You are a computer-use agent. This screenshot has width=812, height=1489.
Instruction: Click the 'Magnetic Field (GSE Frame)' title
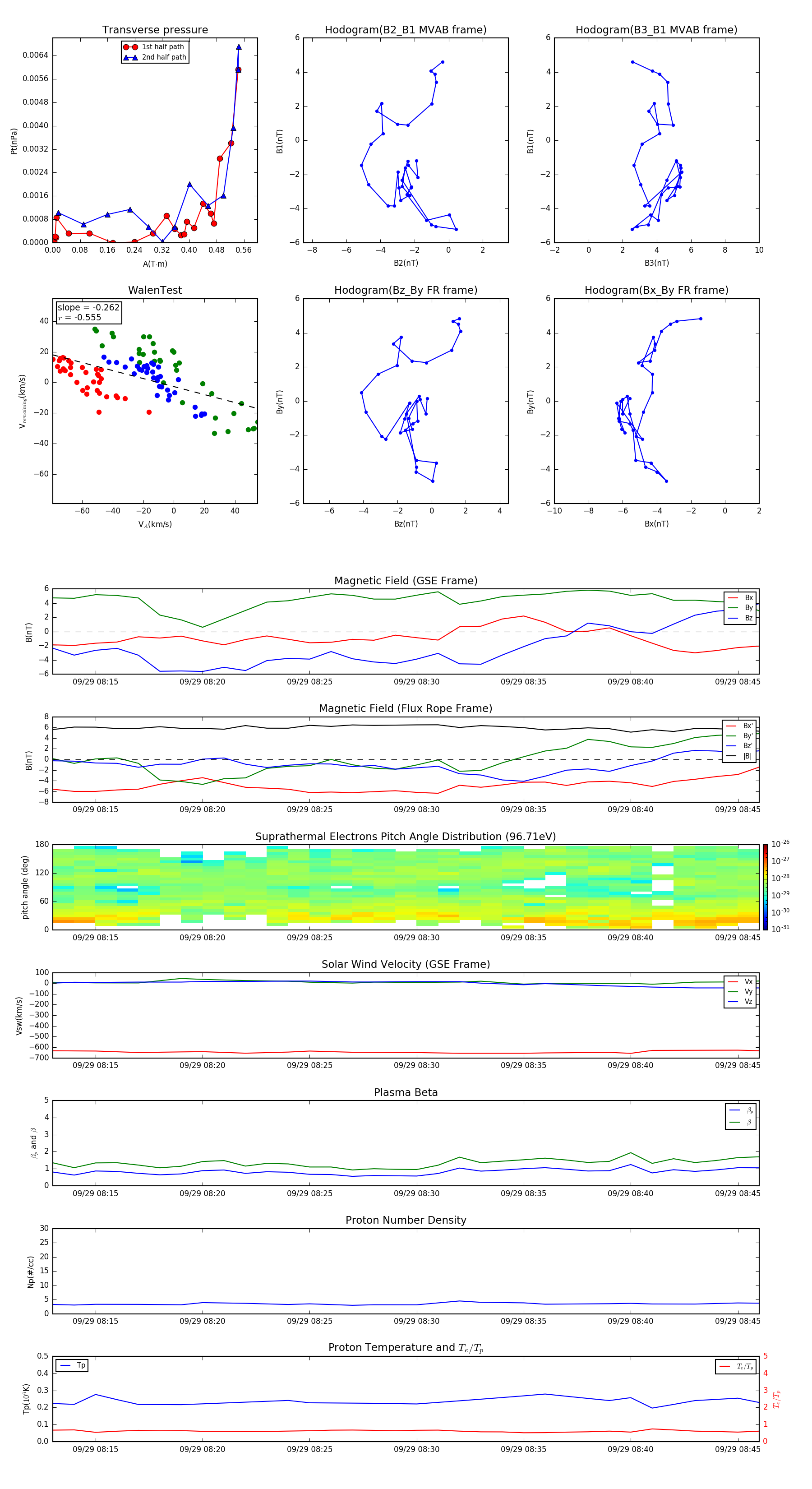tap(406, 581)
